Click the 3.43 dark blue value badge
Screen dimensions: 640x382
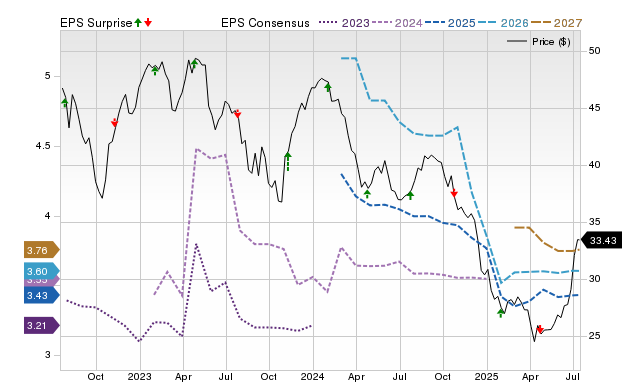[x=42, y=295]
